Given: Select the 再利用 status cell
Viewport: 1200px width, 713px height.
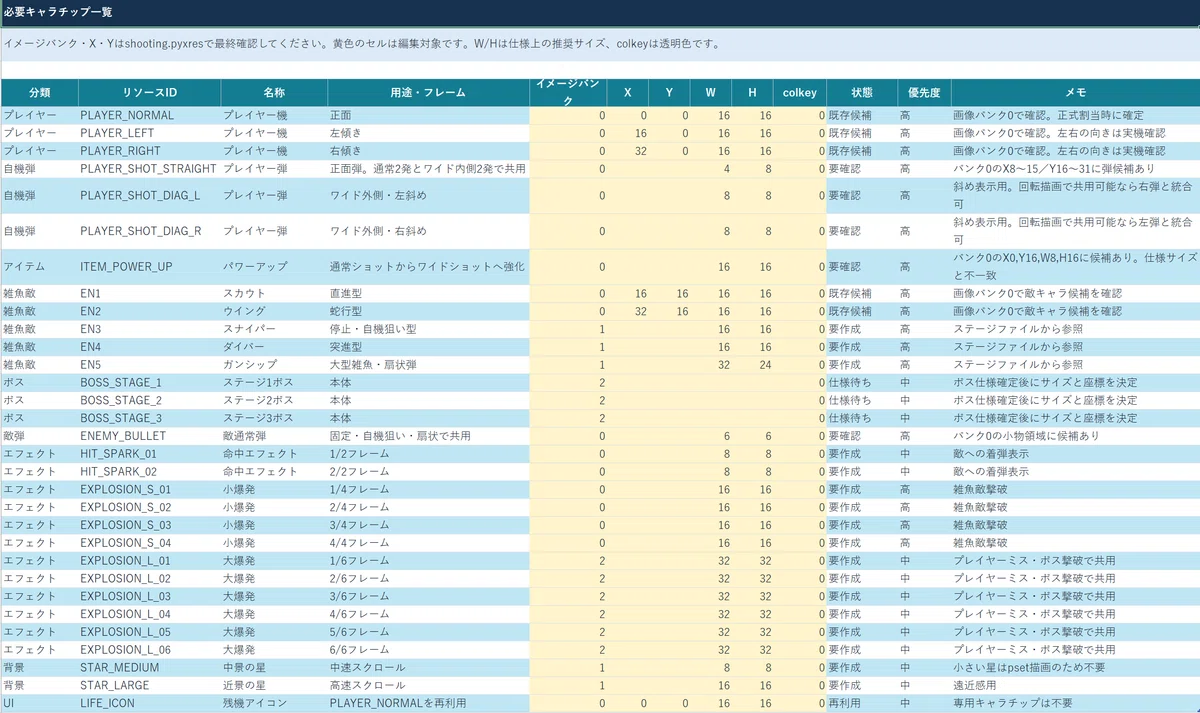Looking at the screenshot, I should point(861,703).
